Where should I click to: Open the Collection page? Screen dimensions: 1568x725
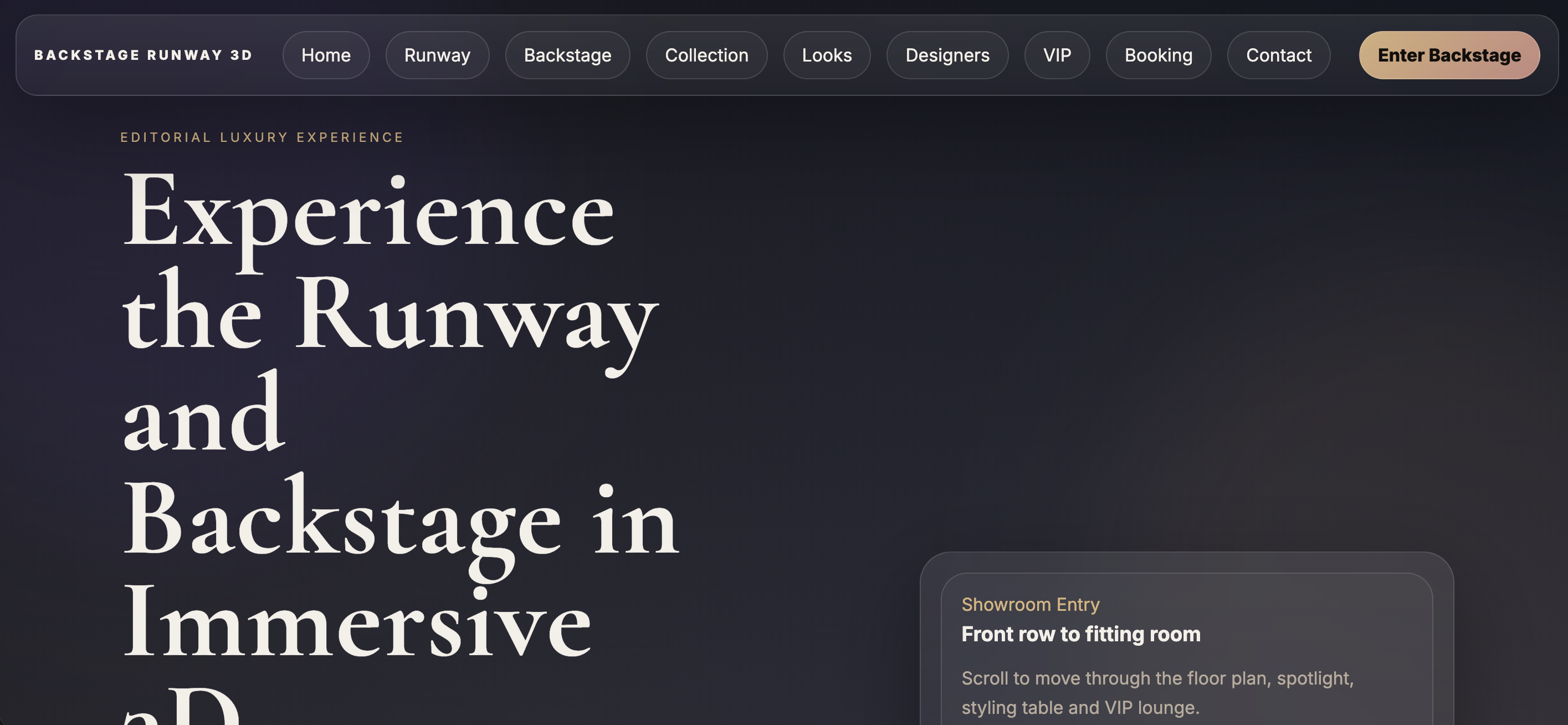click(706, 55)
